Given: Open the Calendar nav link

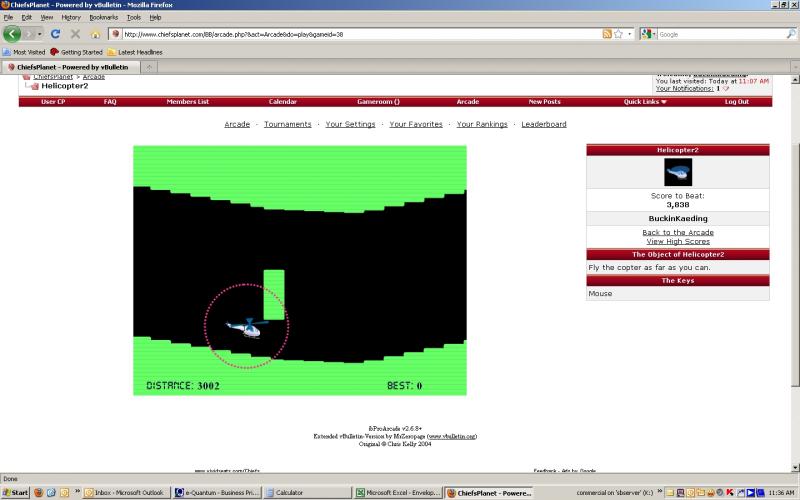Looking at the screenshot, I should click(283, 102).
